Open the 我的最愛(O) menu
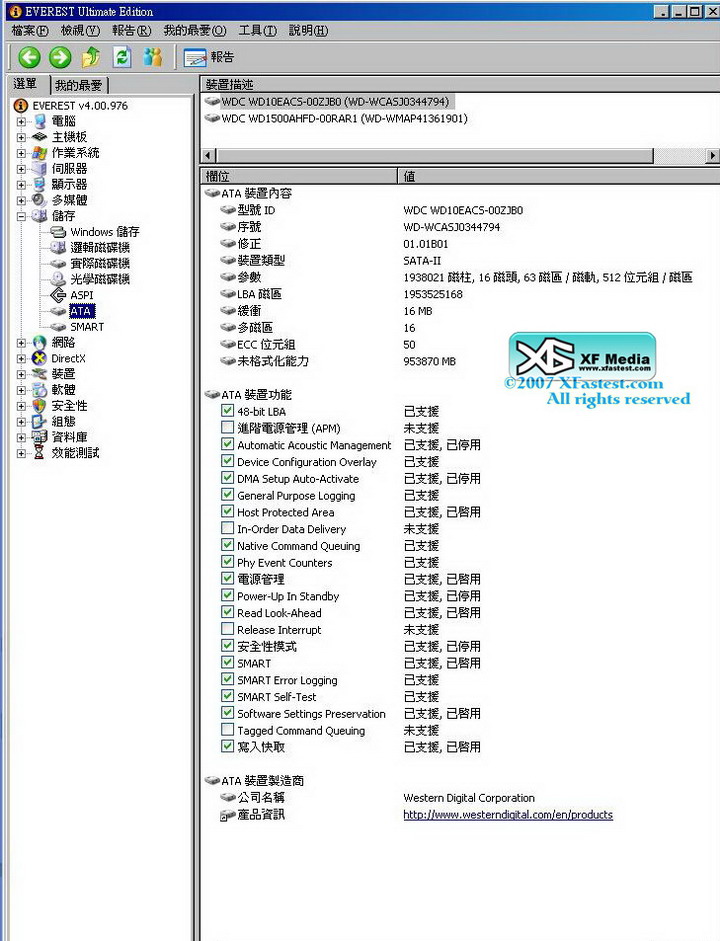The width and height of the screenshot is (720, 941). pos(195,31)
